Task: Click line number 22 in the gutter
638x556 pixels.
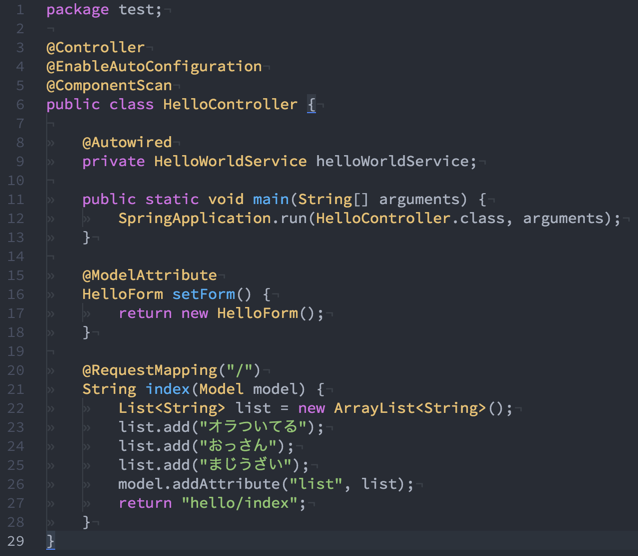Action: point(16,408)
